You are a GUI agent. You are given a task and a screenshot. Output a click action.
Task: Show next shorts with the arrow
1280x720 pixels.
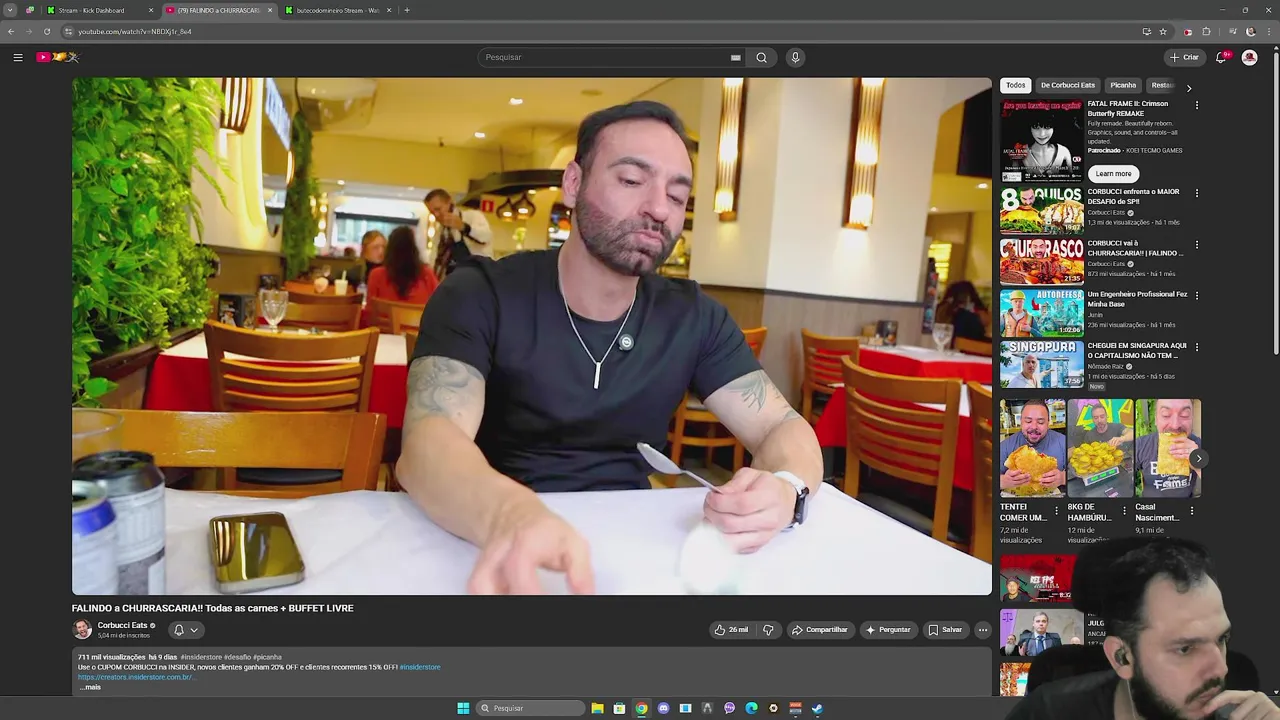(1198, 459)
